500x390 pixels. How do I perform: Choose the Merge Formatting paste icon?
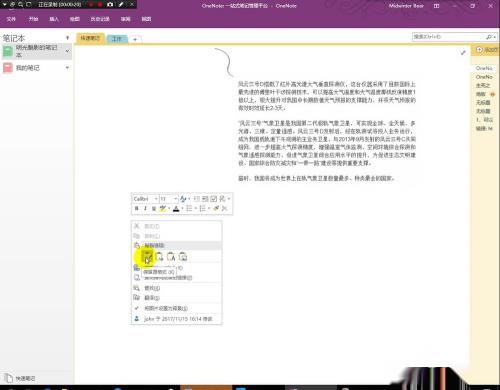(159, 257)
